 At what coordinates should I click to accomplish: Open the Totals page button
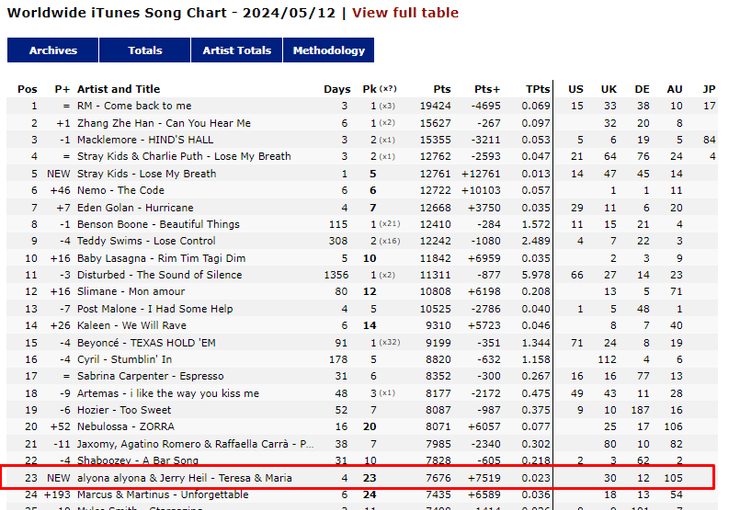pyautogui.click(x=145, y=51)
